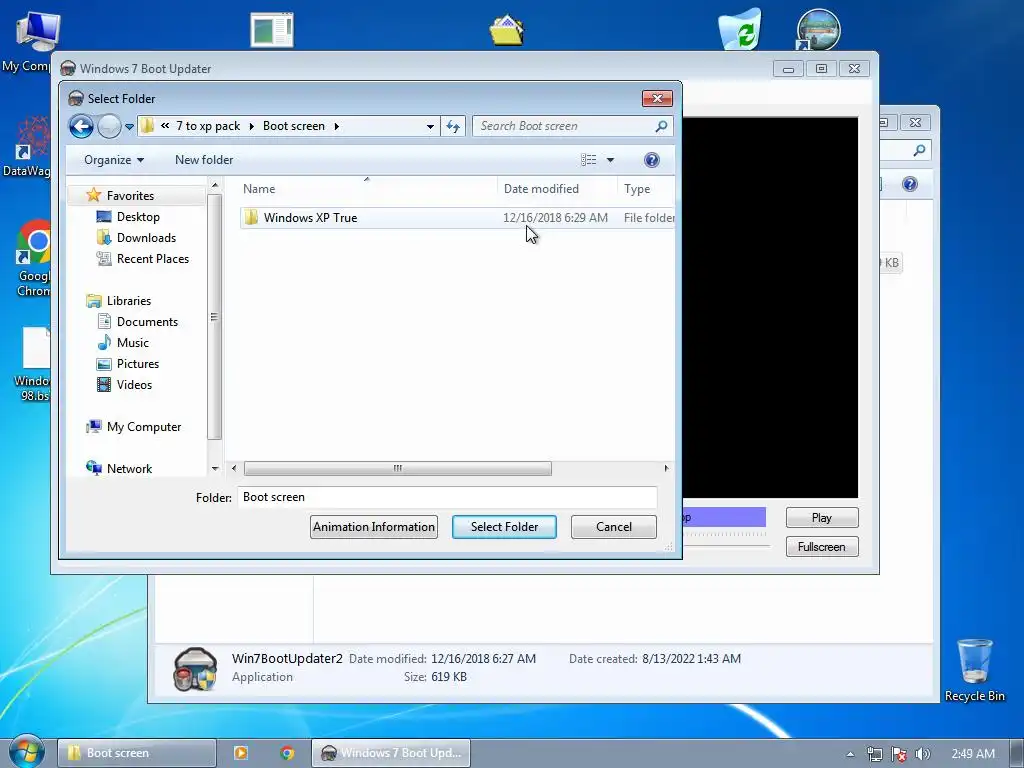Switch to Boot screen taskbar button

click(136, 753)
